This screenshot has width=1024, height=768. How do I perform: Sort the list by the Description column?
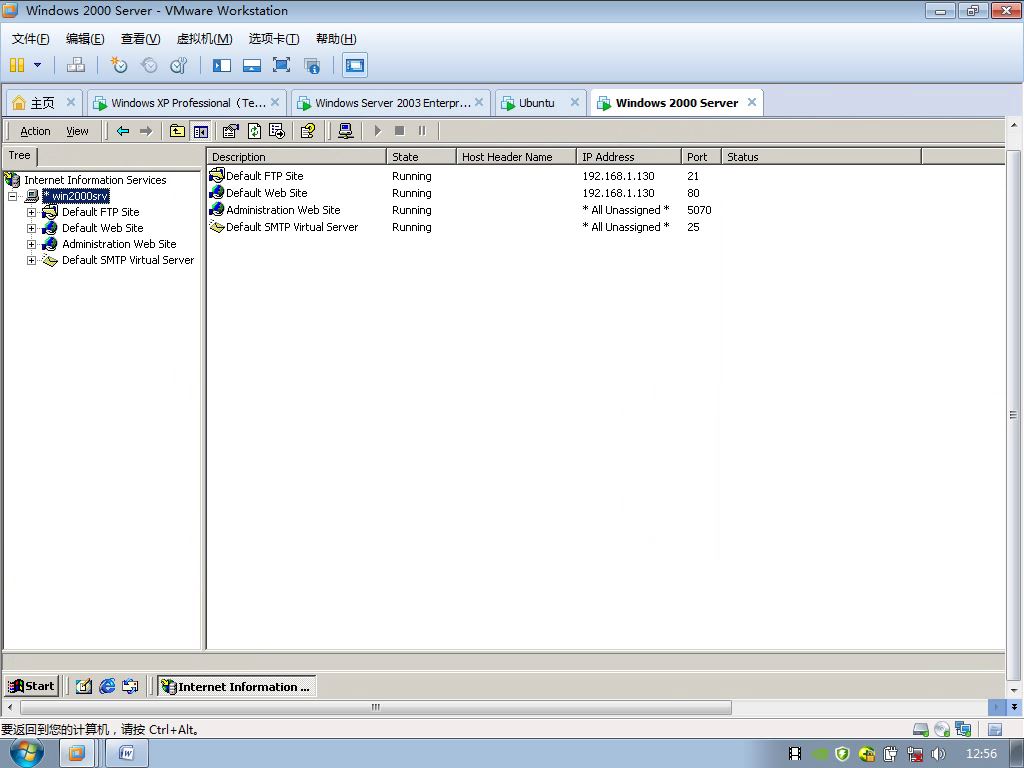click(x=297, y=157)
